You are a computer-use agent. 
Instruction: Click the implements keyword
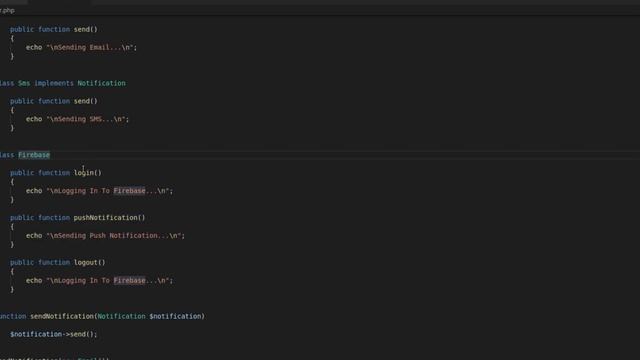pyautogui.click(x=54, y=83)
